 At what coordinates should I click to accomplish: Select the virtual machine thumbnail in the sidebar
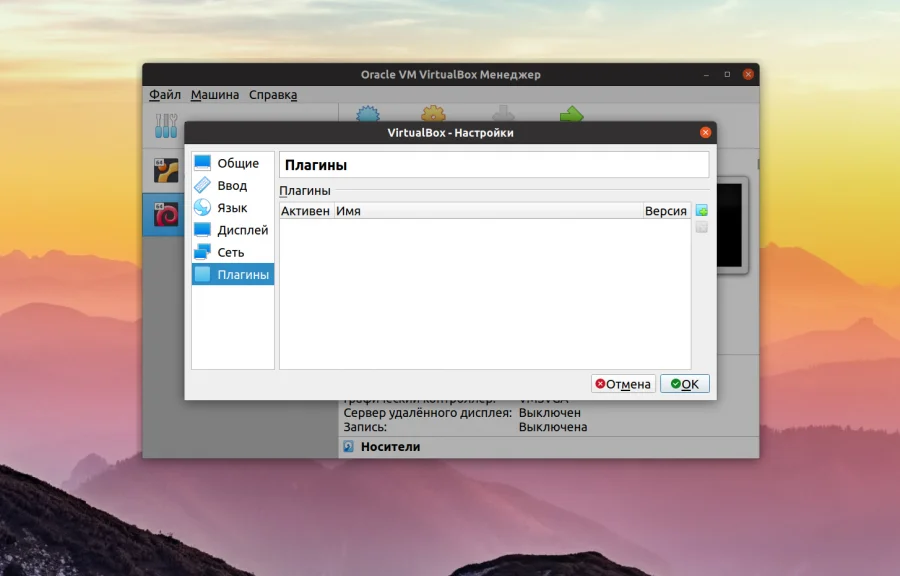point(165,214)
